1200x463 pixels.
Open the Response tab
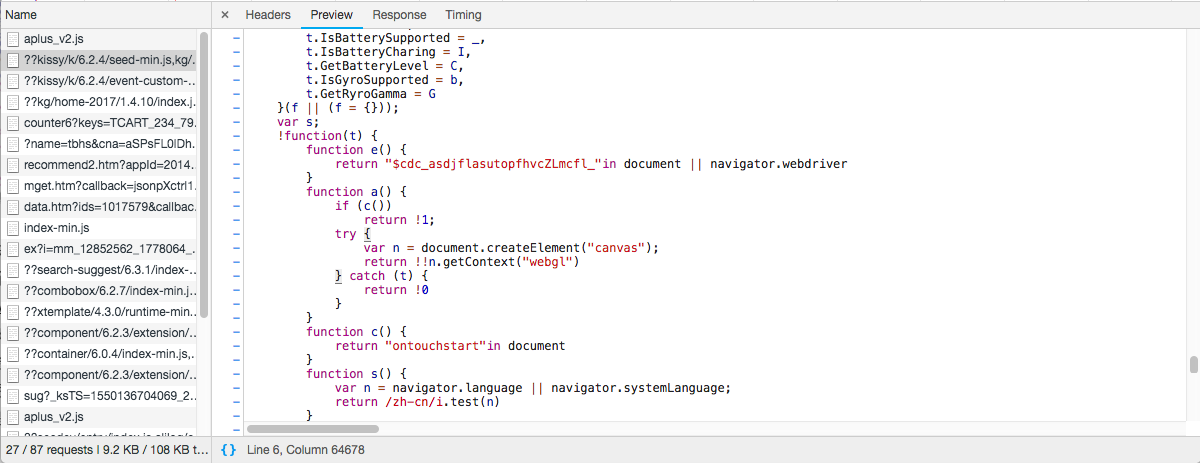[399, 15]
